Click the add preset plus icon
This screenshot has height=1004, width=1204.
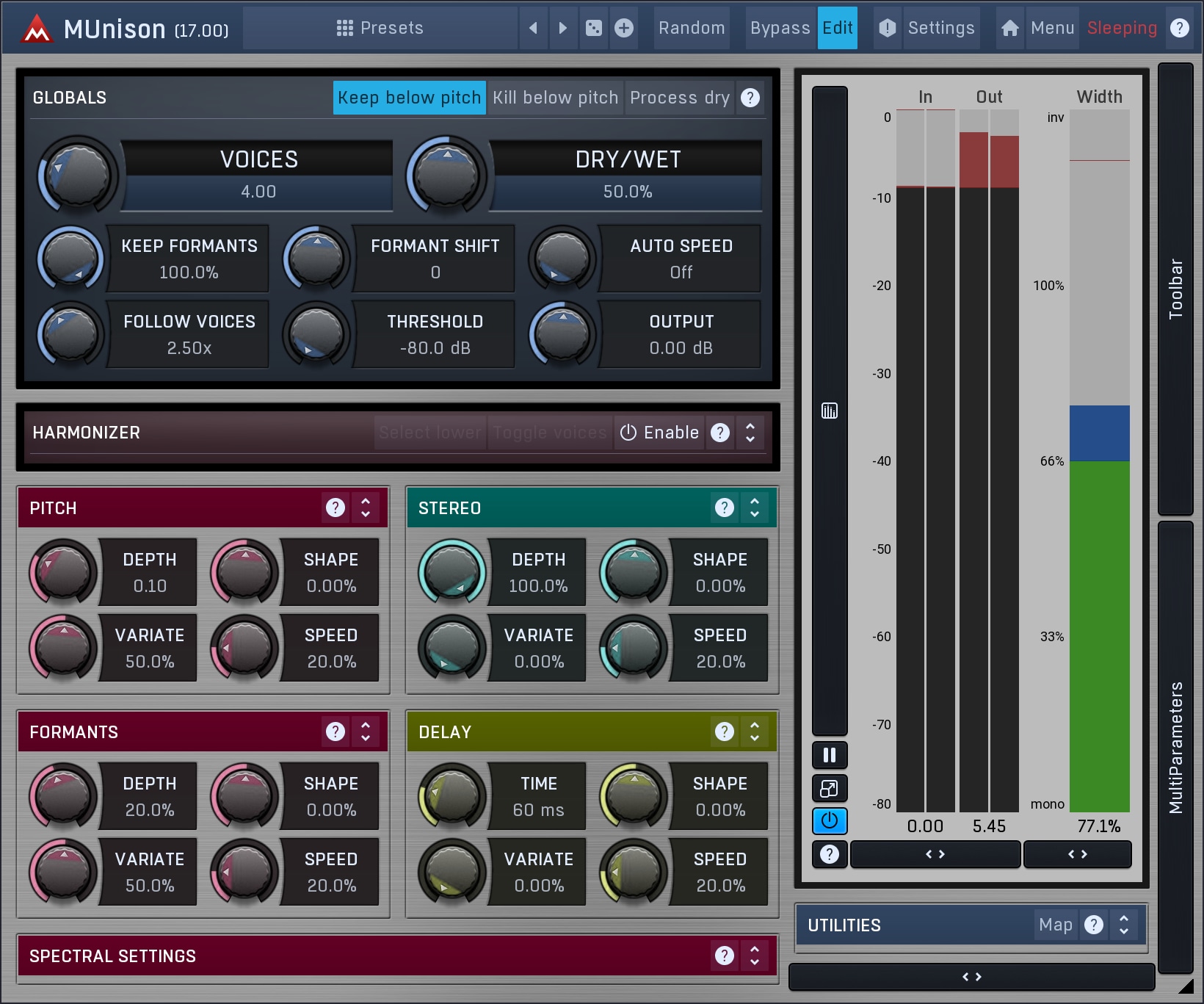tap(624, 28)
